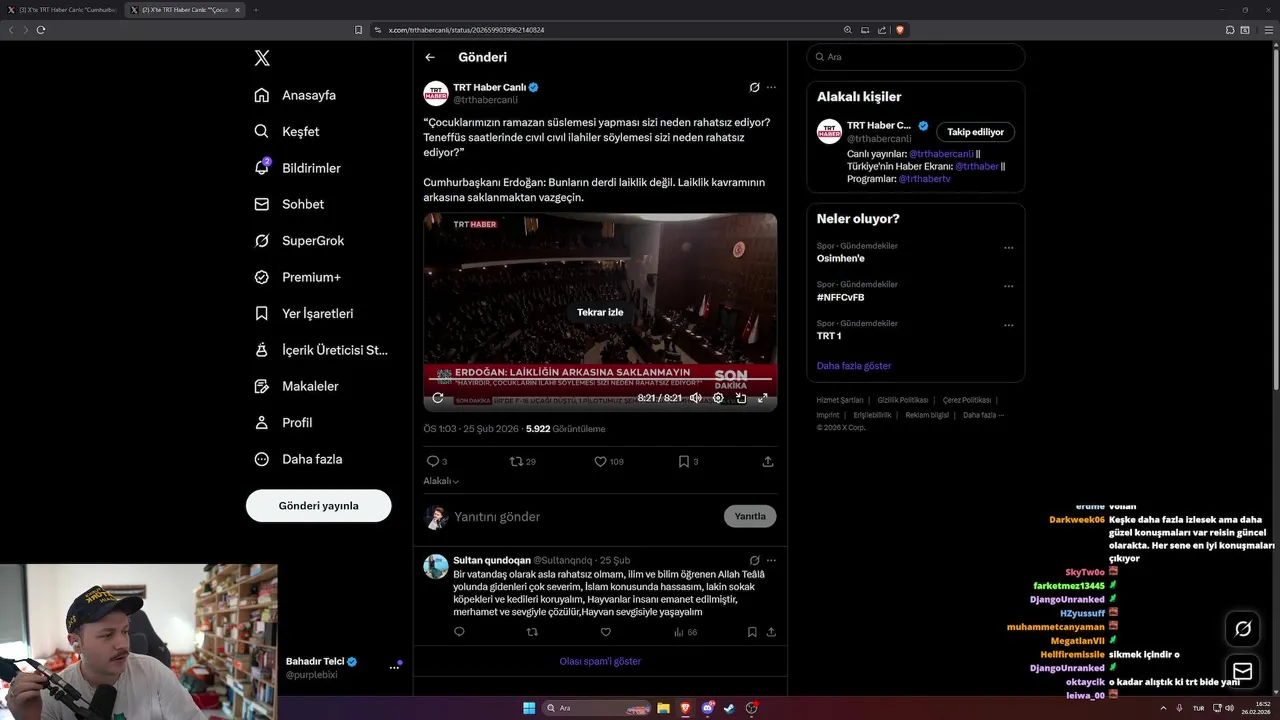
Task: Open Windows Start menu
Action: pyautogui.click(x=529, y=708)
